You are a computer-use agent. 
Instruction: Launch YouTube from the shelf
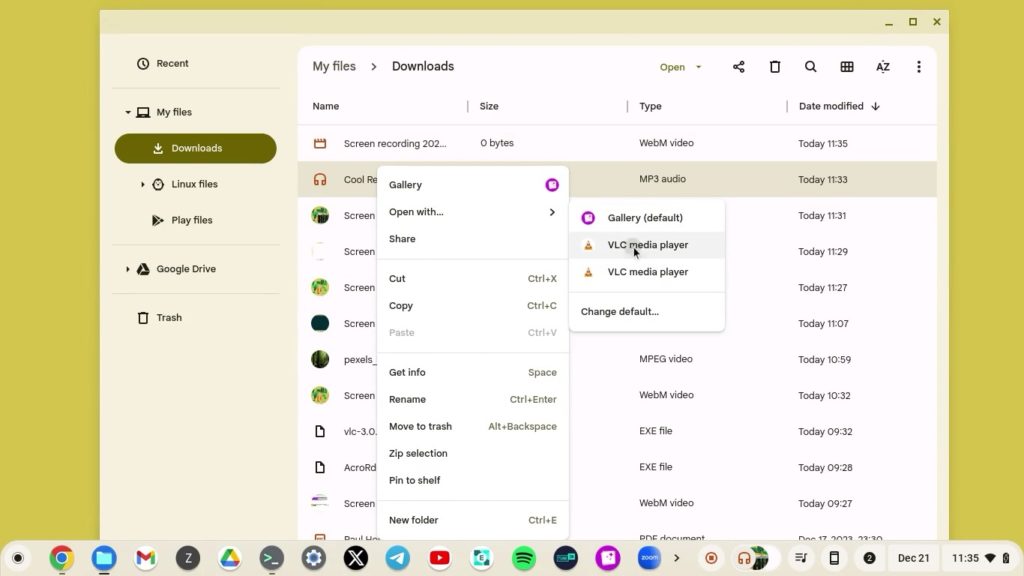(440, 558)
